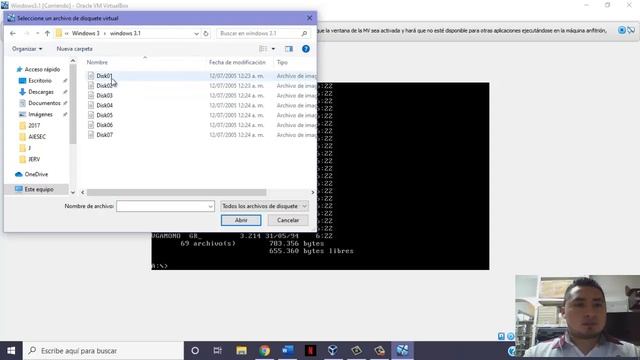Select the Disk01 image file

click(x=104, y=76)
